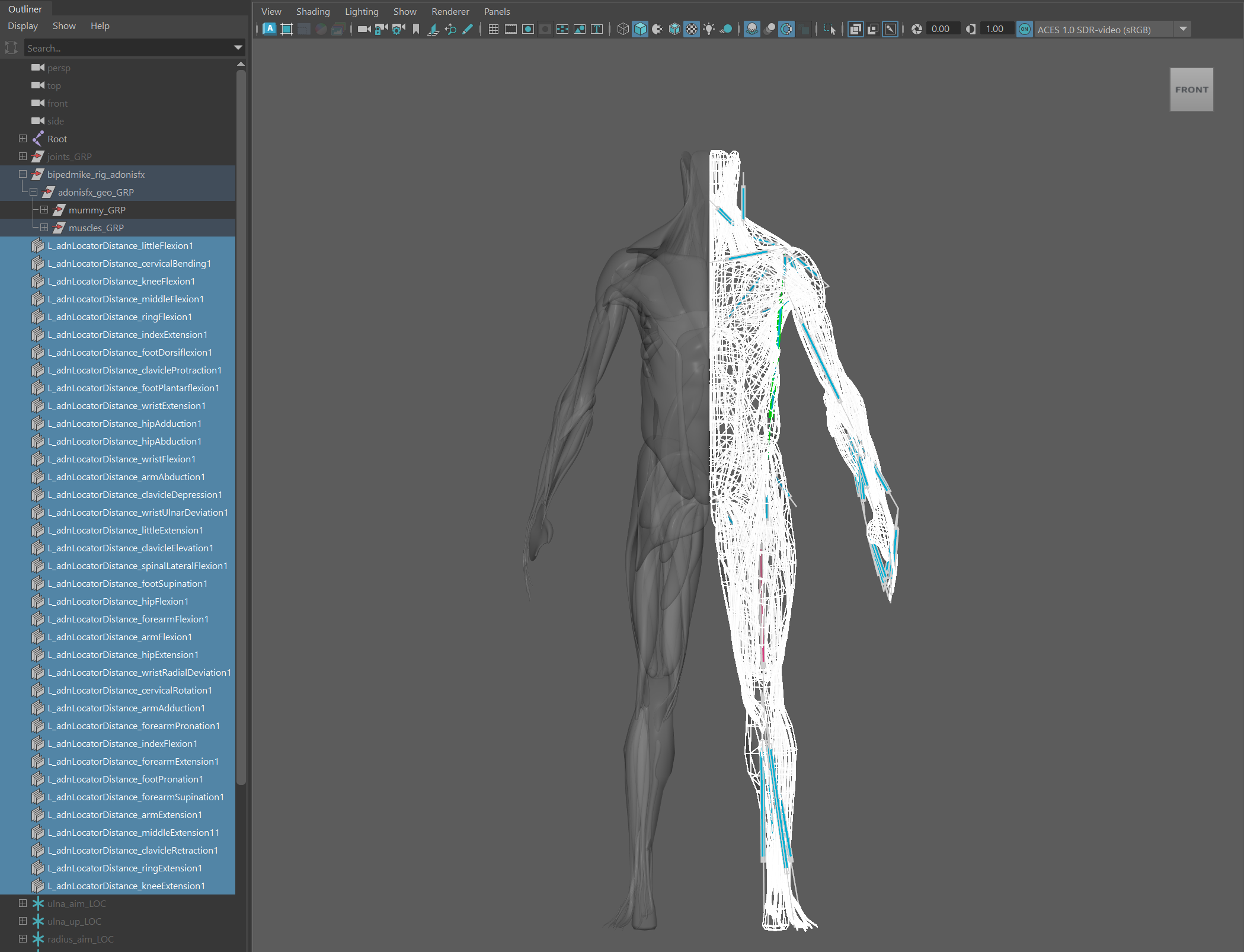Screen dimensions: 1244x952
Task: Select the Grease Pencil tool icon
Action: (x=468, y=29)
